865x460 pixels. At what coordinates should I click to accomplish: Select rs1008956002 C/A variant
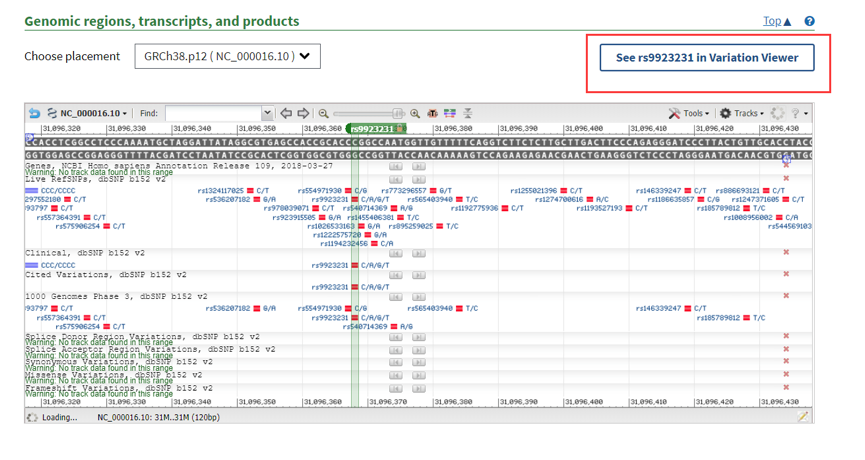[x=761, y=217]
